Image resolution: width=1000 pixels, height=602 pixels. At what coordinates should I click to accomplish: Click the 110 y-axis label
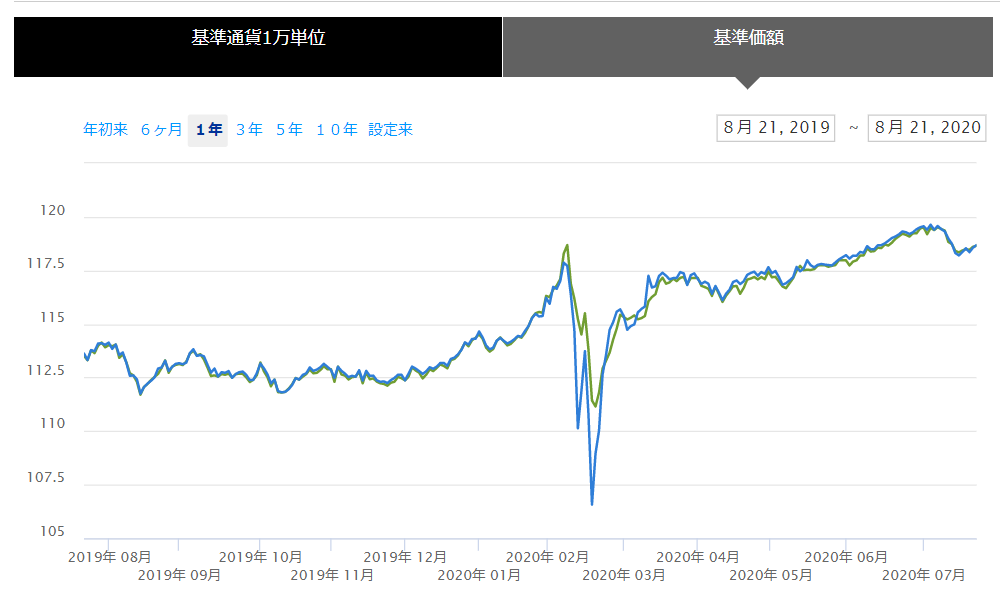point(52,423)
